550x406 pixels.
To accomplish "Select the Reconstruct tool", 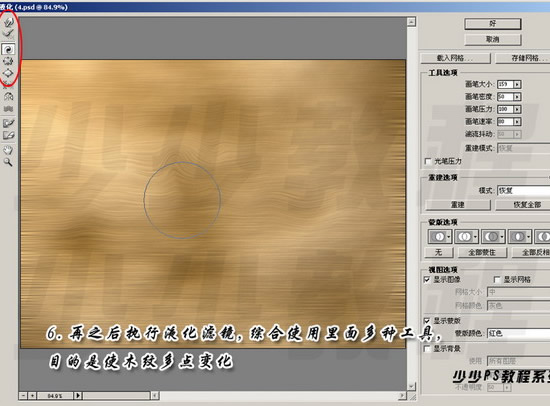I will tap(8, 34).
